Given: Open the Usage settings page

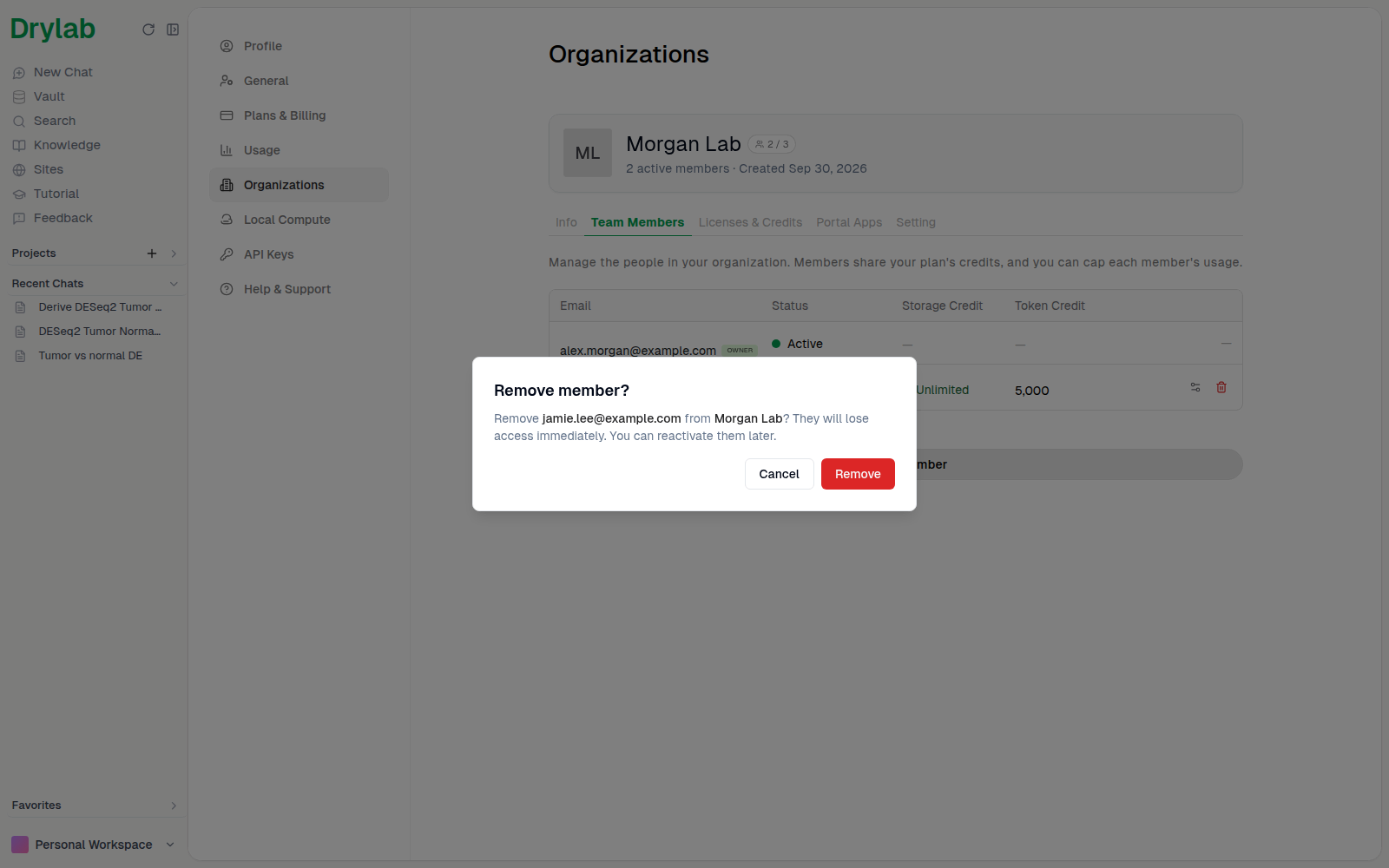Looking at the screenshot, I should (299, 150).
